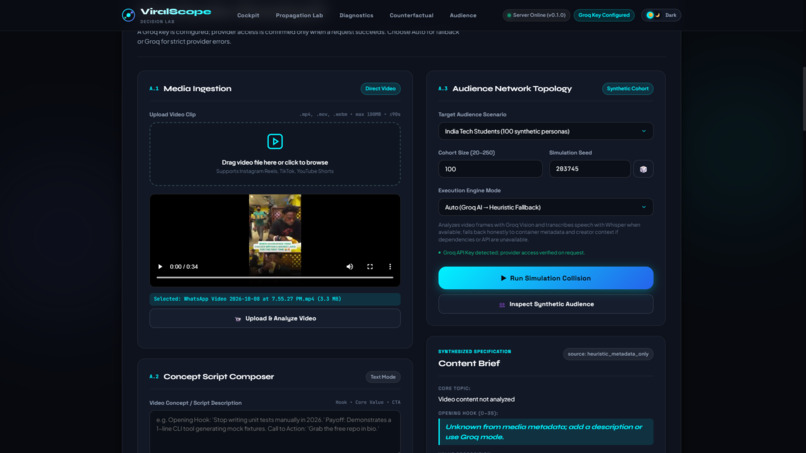
Task: Seek on the video progress bar
Action: [x=275, y=278]
